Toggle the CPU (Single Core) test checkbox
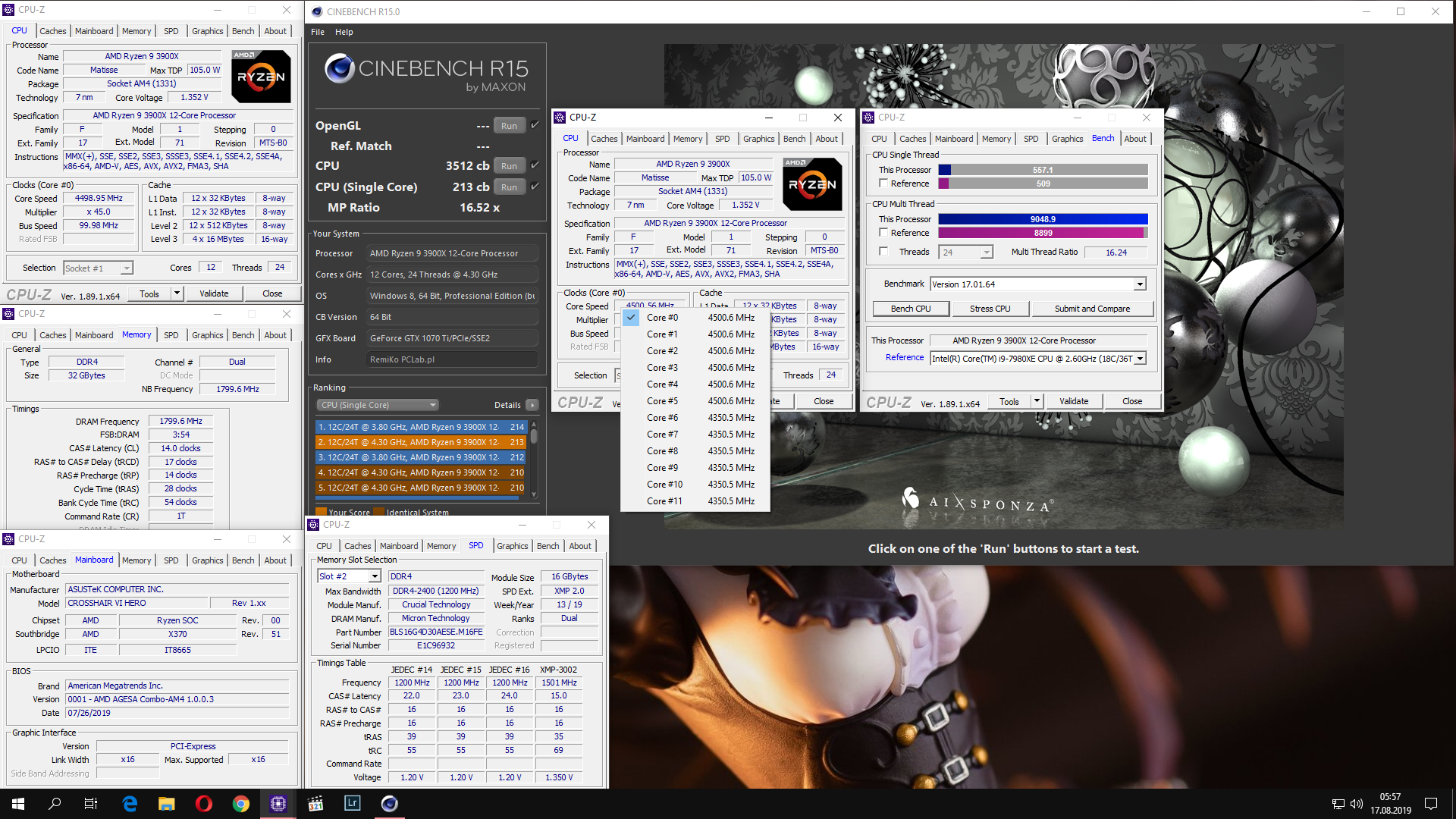The image size is (1456, 819). tap(535, 187)
